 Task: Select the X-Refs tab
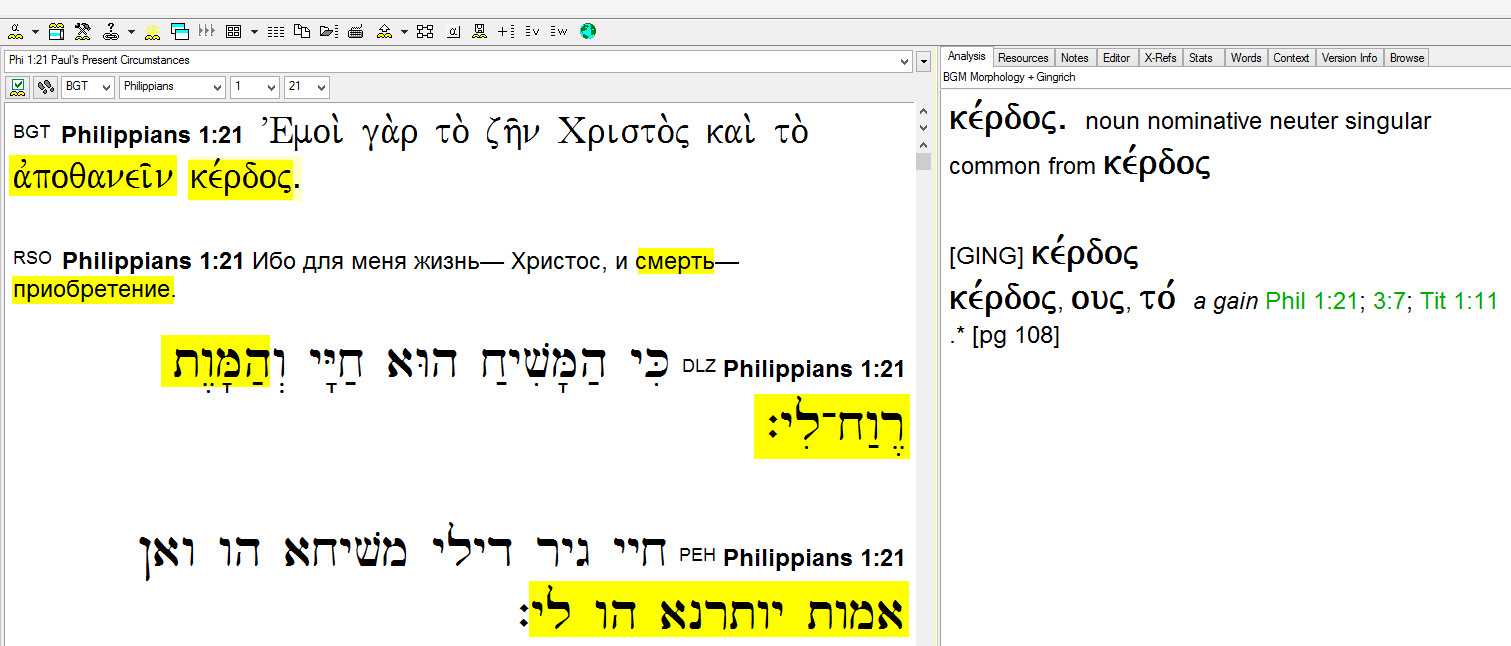1160,58
